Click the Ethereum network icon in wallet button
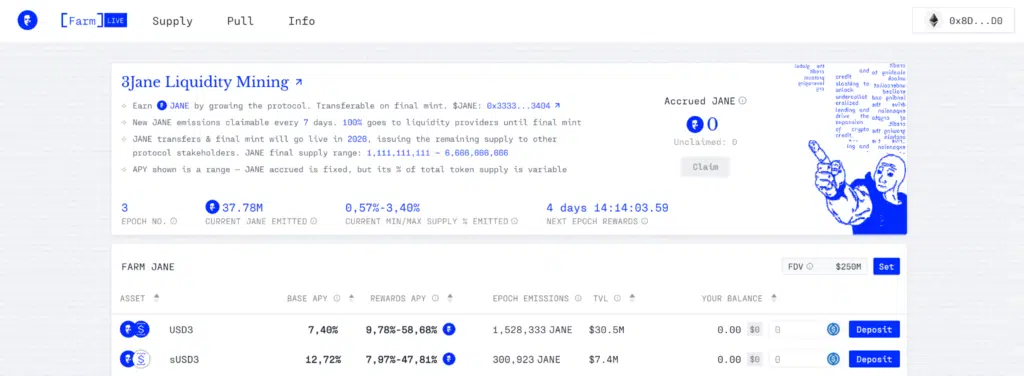Image resolution: width=1024 pixels, height=376 pixels. [x=933, y=21]
